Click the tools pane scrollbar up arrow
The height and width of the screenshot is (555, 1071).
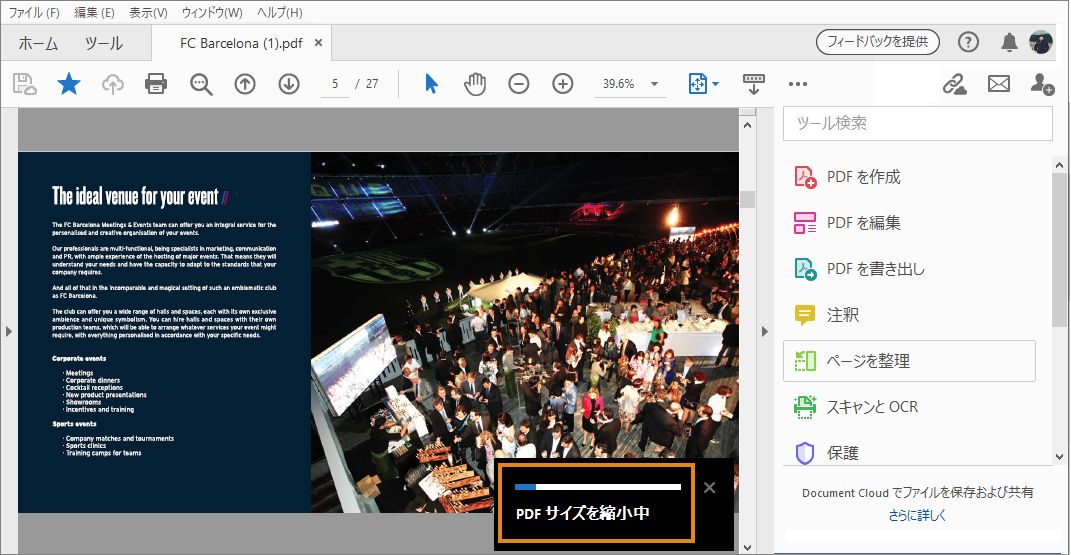[x=1059, y=165]
